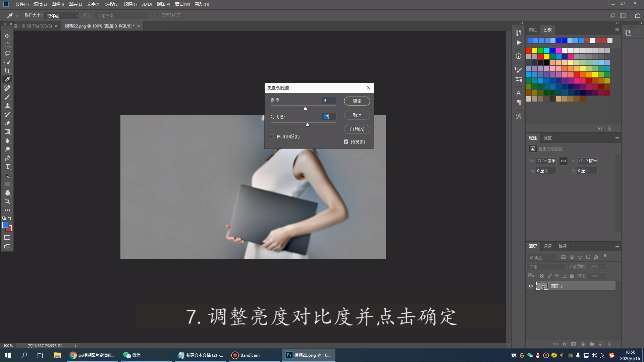Toggle lock transparent pixels in Layers panel
The width and height of the screenshot is (644, 362).
pos(542,276)
